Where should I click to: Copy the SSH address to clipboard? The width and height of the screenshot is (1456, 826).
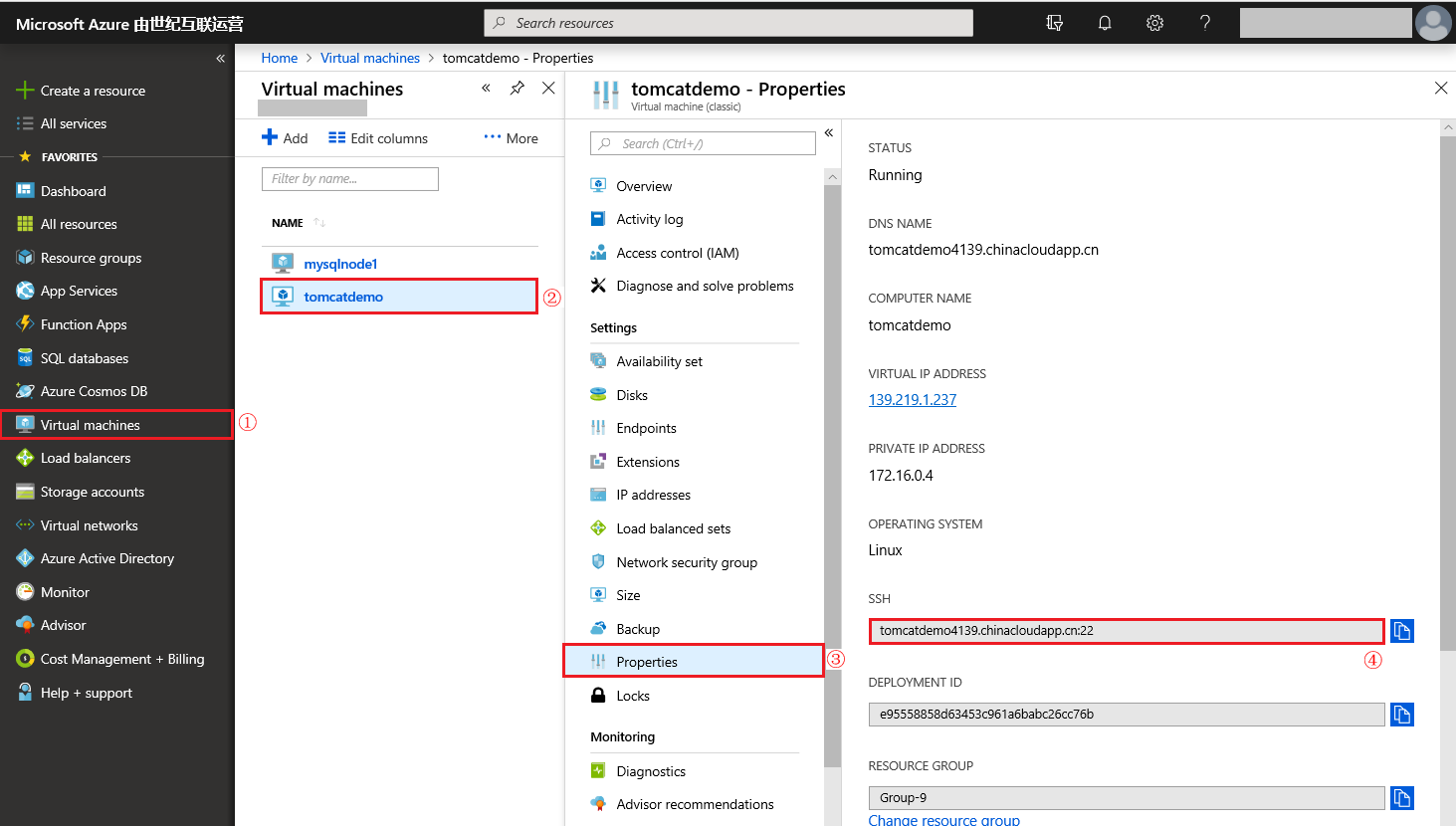pos(1401,631)
